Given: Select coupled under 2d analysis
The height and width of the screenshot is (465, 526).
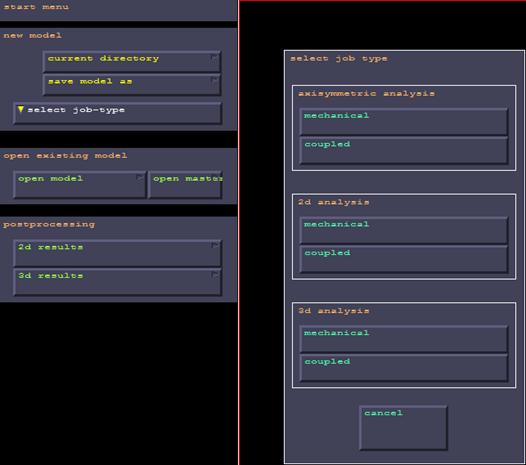Looking at the screenshot, I should [x=404, y=259].
